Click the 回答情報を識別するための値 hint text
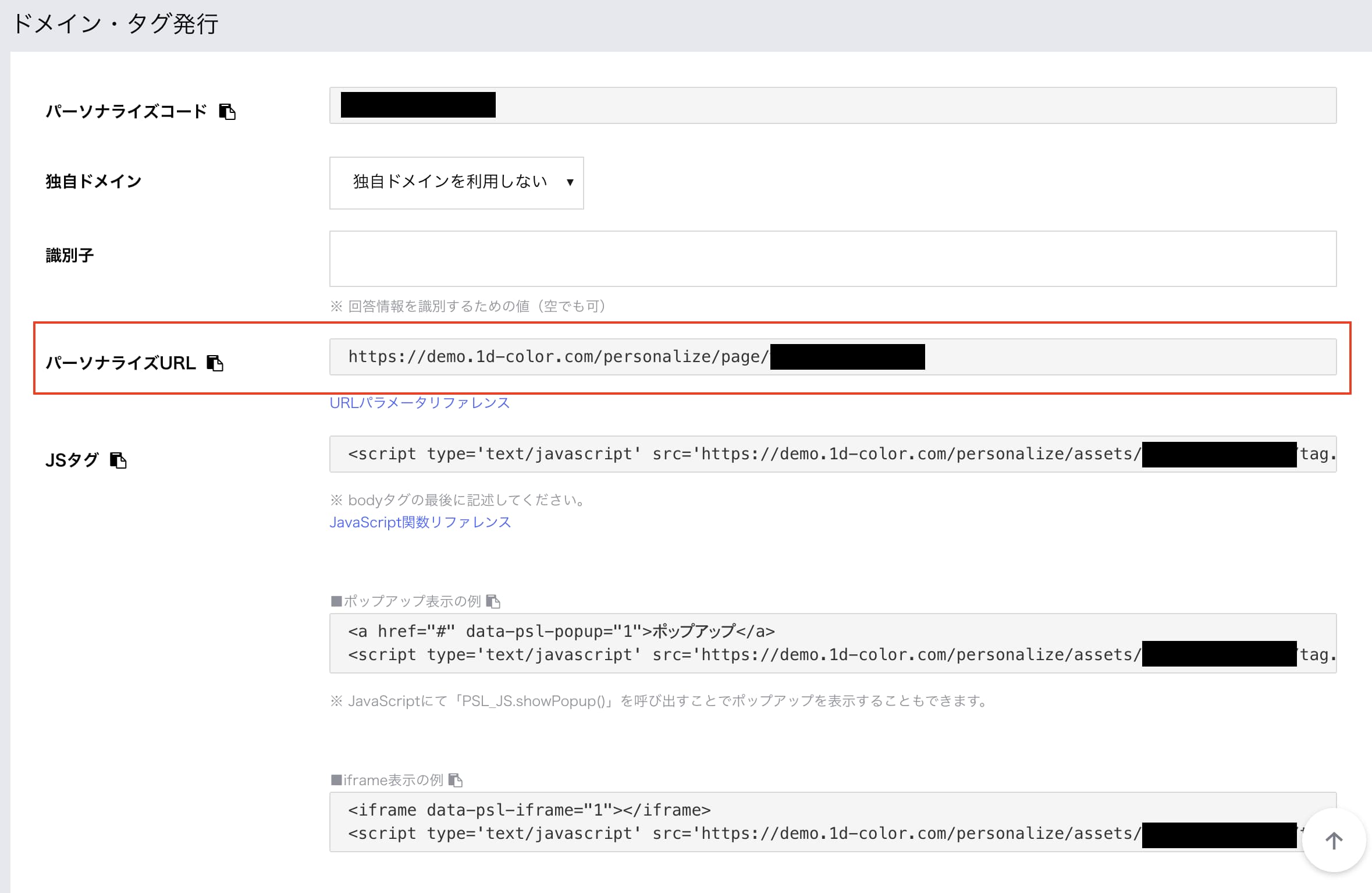Image resolution: width=1372 pixels, height=893 pixels. tap(468, 306)
